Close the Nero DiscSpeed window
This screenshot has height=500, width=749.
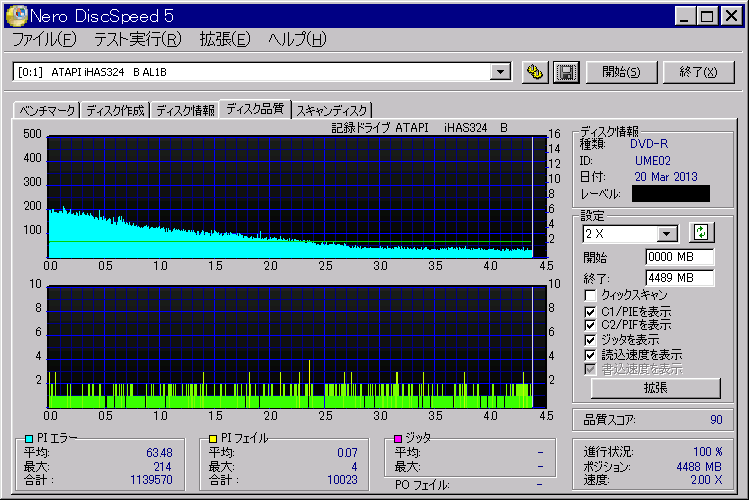point(731,16)
